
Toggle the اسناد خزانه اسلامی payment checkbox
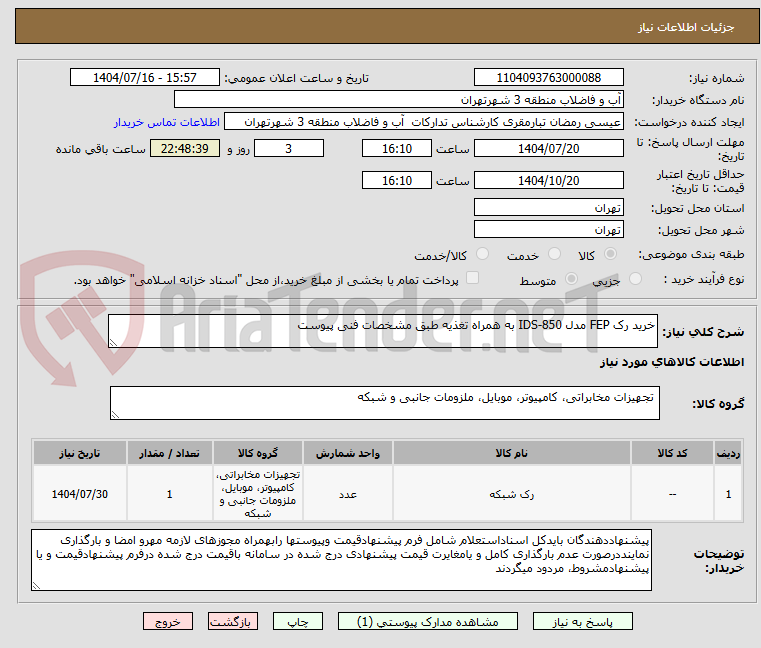click(472, 278)
